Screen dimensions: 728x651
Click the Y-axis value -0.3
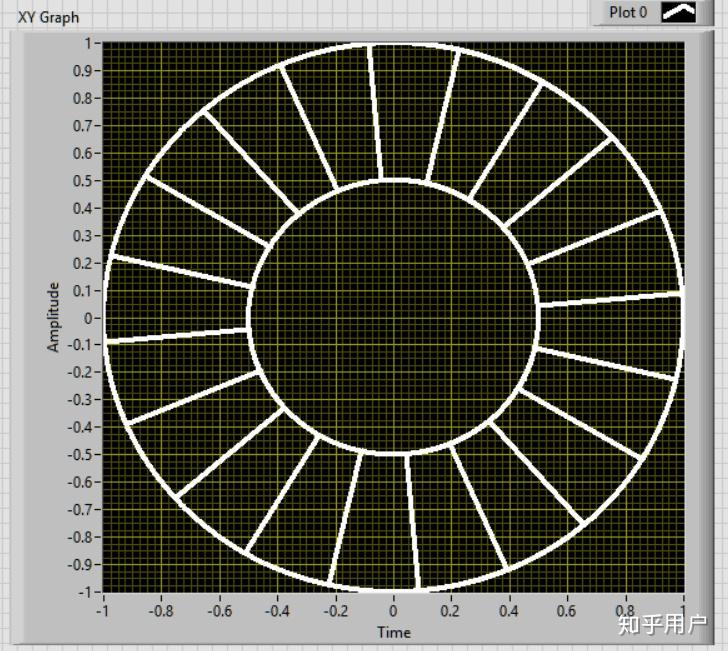(x=79, y=399)
